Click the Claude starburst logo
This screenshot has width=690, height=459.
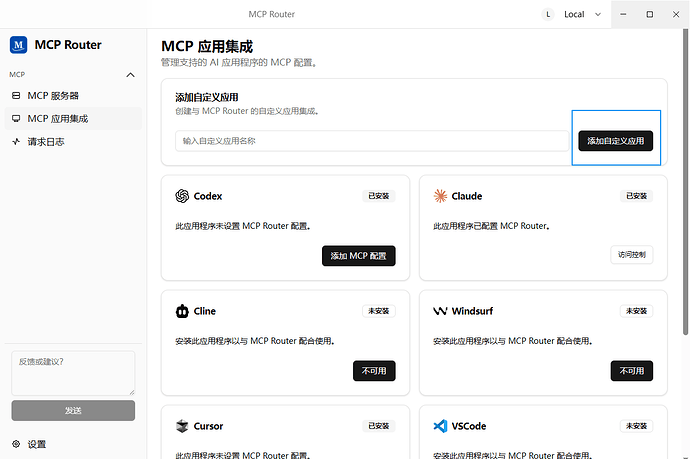[x=440, y=196]
